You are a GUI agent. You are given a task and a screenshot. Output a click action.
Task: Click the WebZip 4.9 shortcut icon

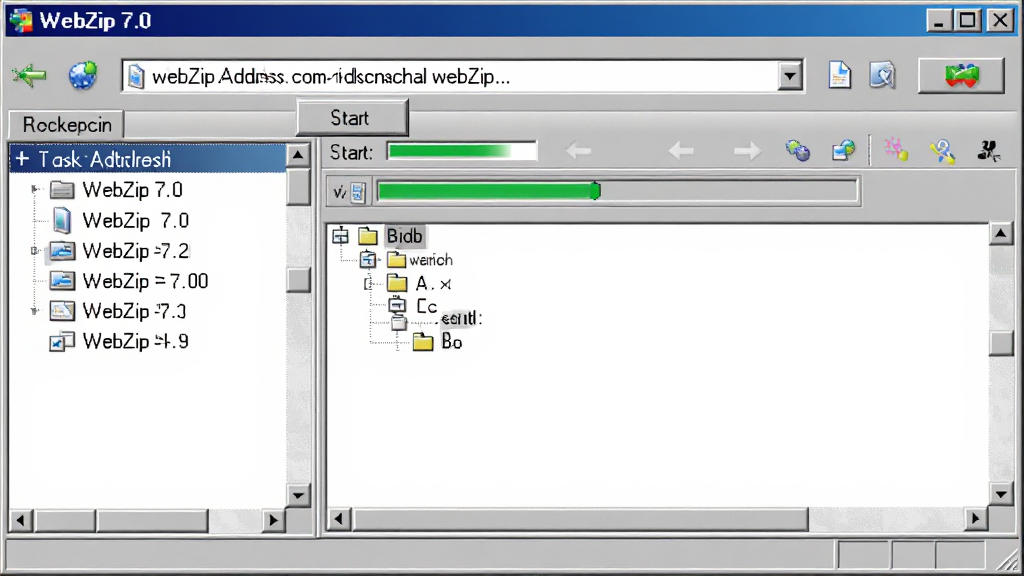coord(62,341)
